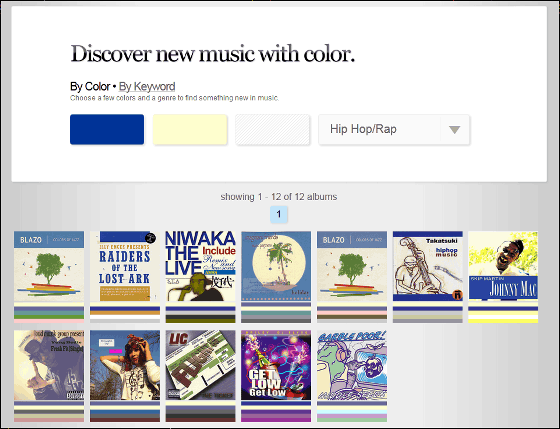Click the palette strip under Niwaka The Live
The image size is (560, 429).
tap(201, 313)
